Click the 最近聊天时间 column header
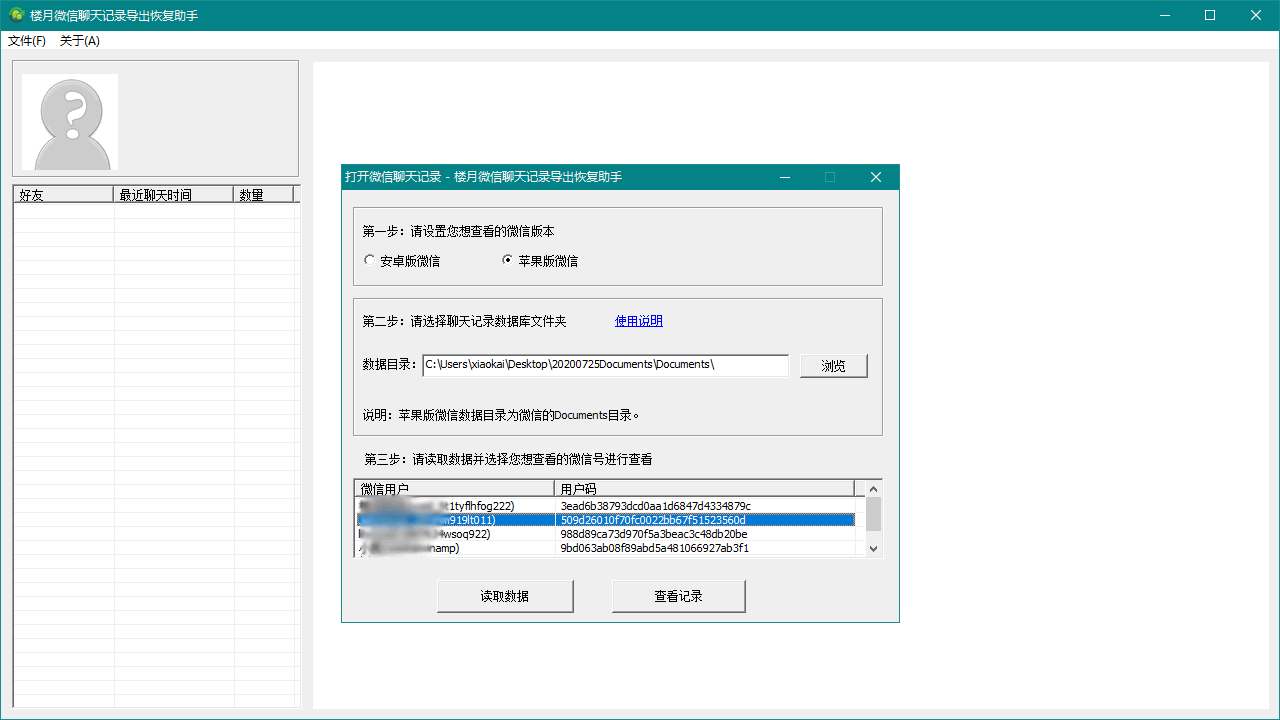The image size is (1280, 720). 175,194
